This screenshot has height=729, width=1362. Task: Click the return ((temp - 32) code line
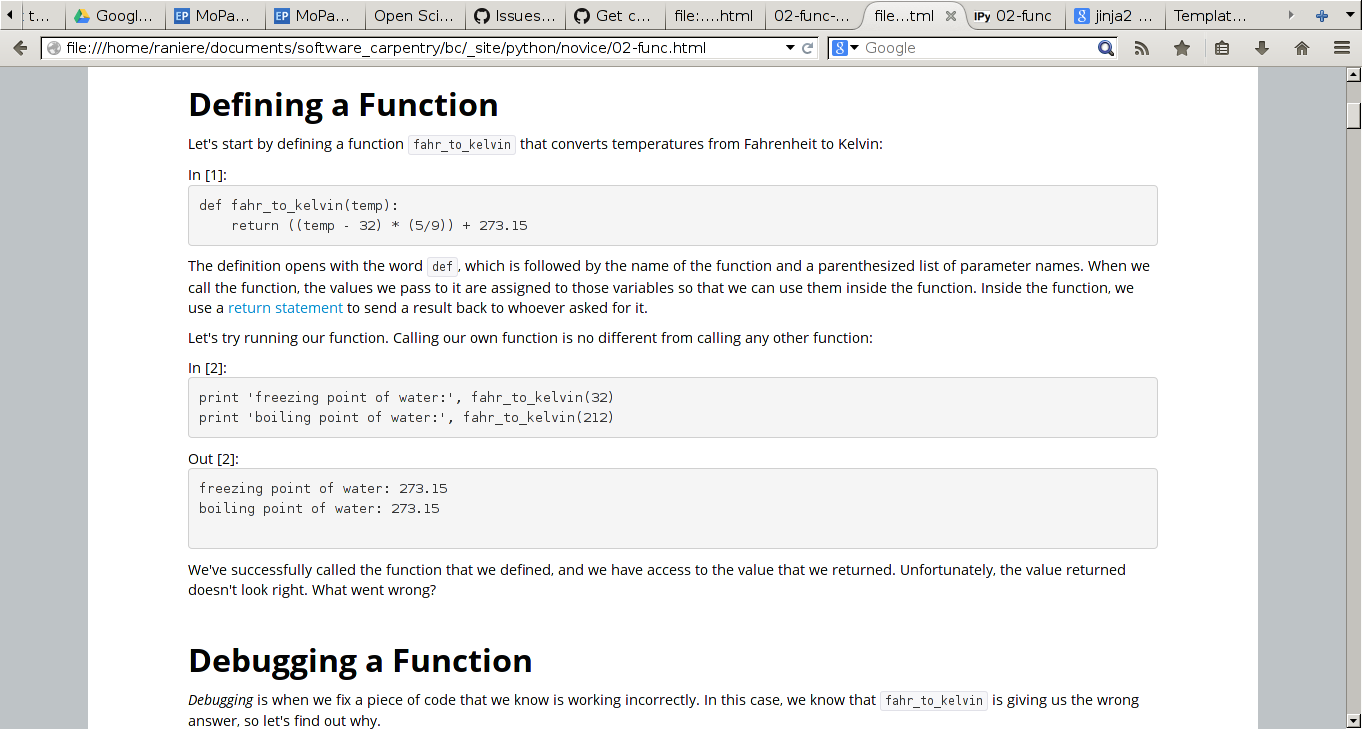pos(379,225)
